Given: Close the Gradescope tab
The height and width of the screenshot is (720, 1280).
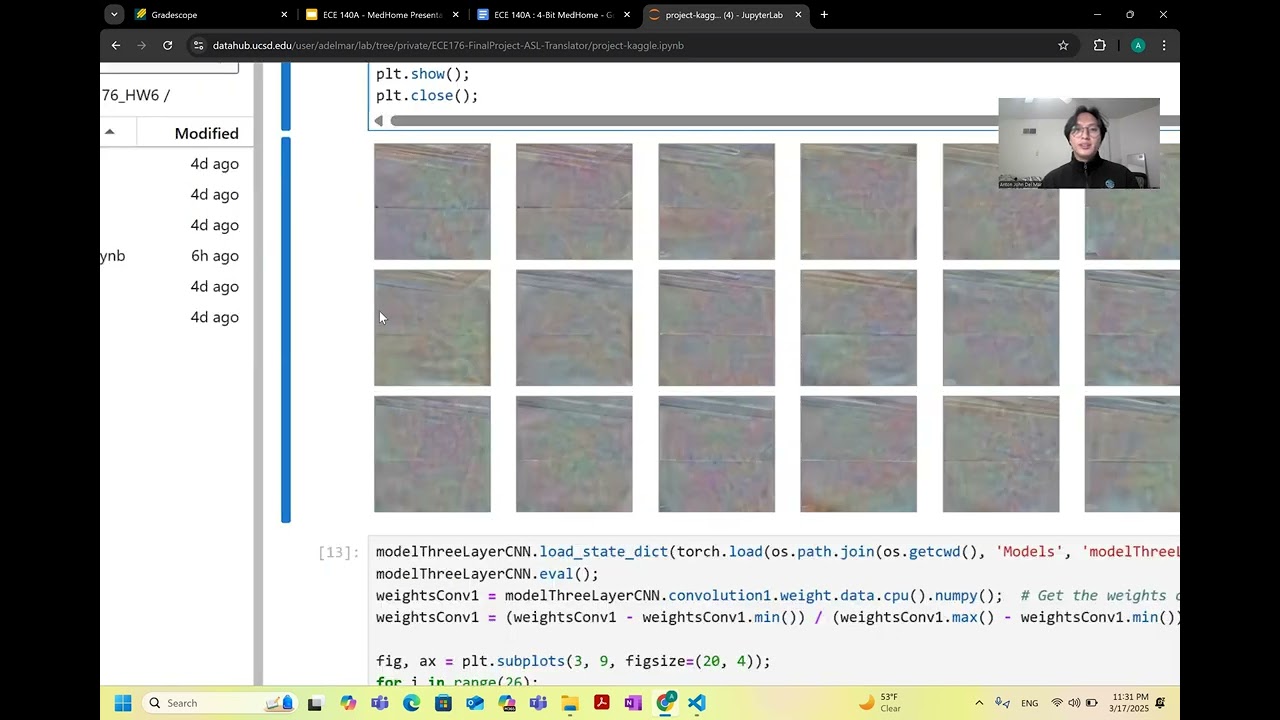Looking at the screenshot, I should pos(284,15).
